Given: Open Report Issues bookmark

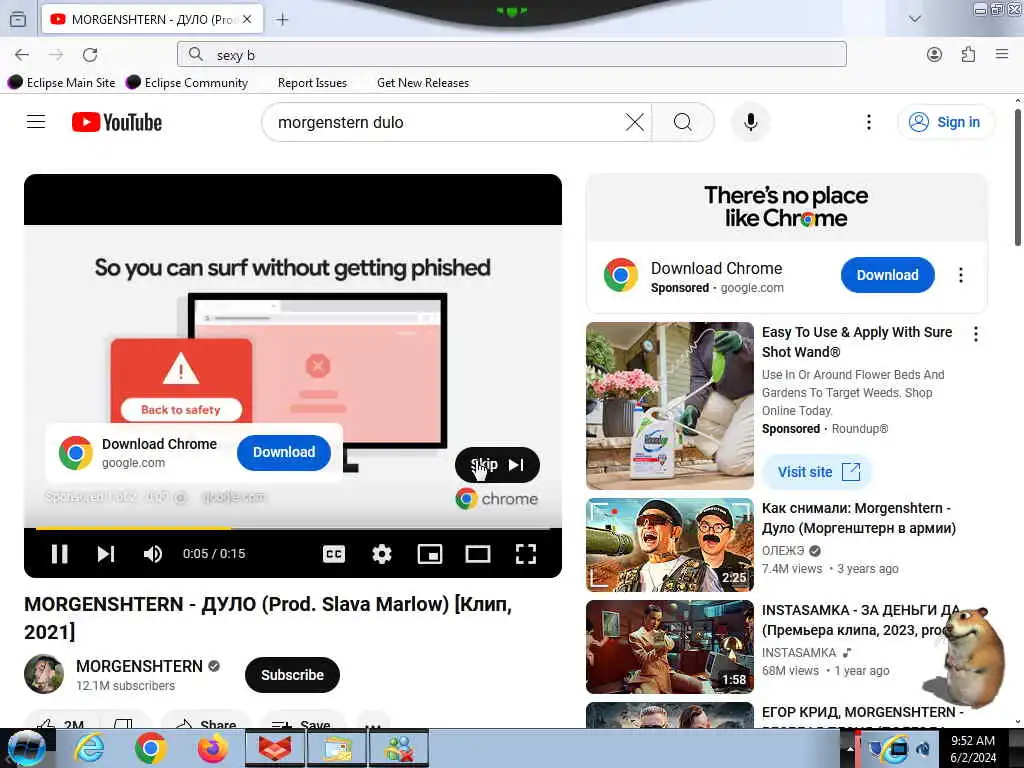Looking at the screenshot, I should (312, 83).
